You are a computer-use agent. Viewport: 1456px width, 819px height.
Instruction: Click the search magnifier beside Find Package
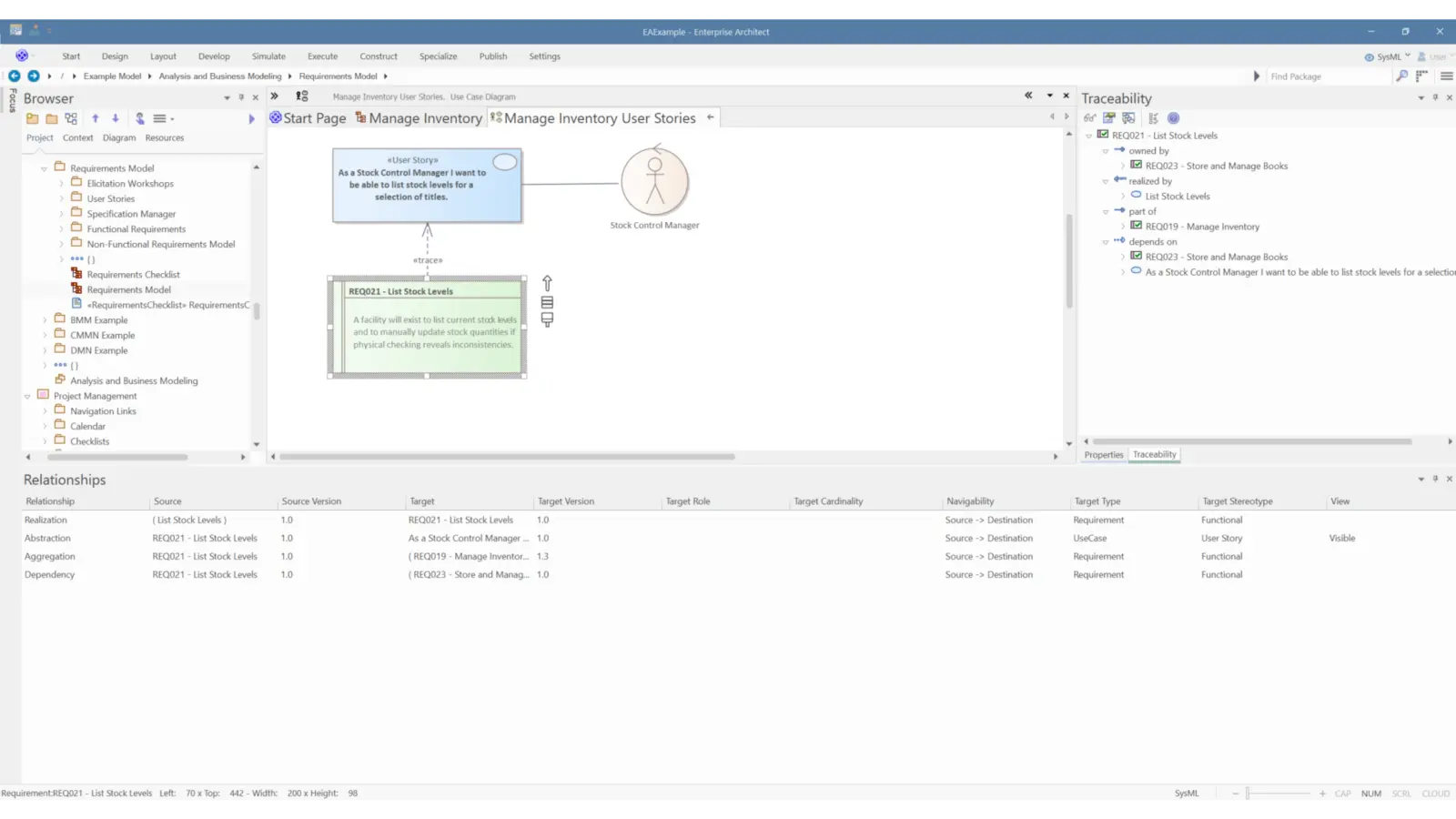(x=1401, y=76)
